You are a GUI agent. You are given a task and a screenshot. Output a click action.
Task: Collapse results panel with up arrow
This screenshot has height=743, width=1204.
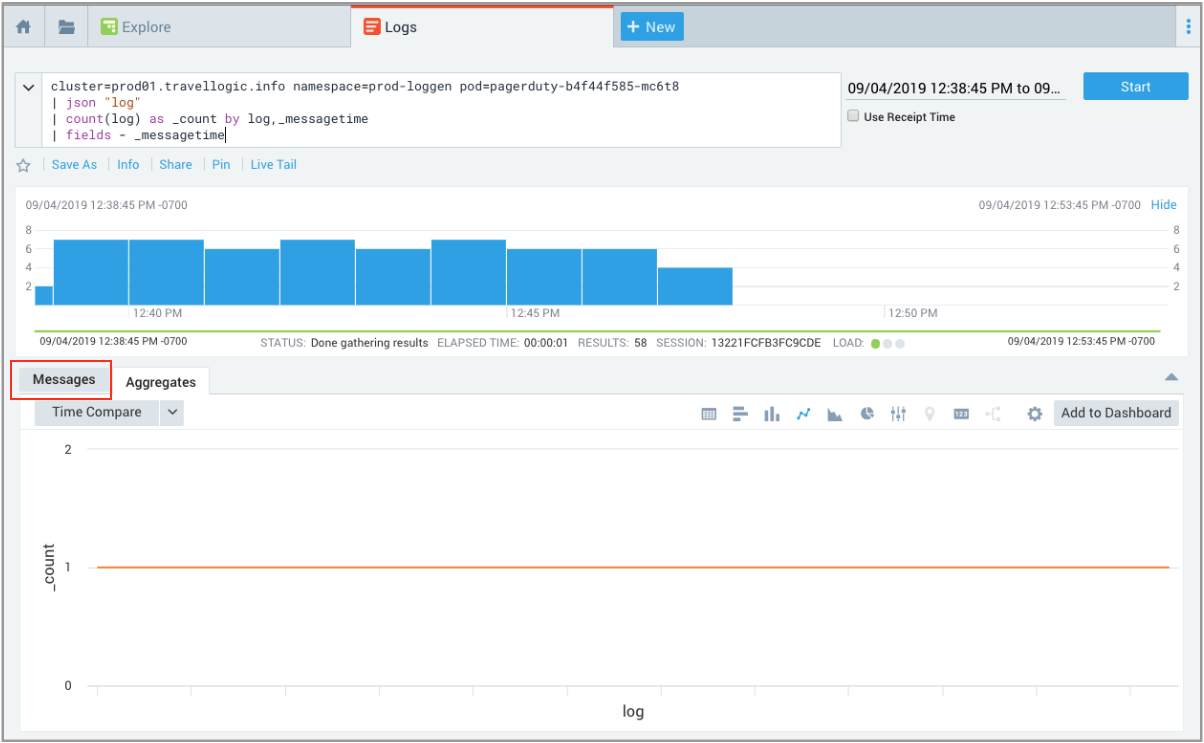coord(1171,378)
